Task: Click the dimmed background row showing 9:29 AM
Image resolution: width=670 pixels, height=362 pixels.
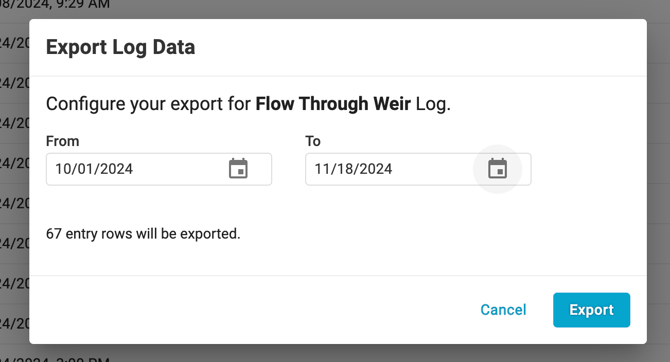Action: tap(55, 5)
